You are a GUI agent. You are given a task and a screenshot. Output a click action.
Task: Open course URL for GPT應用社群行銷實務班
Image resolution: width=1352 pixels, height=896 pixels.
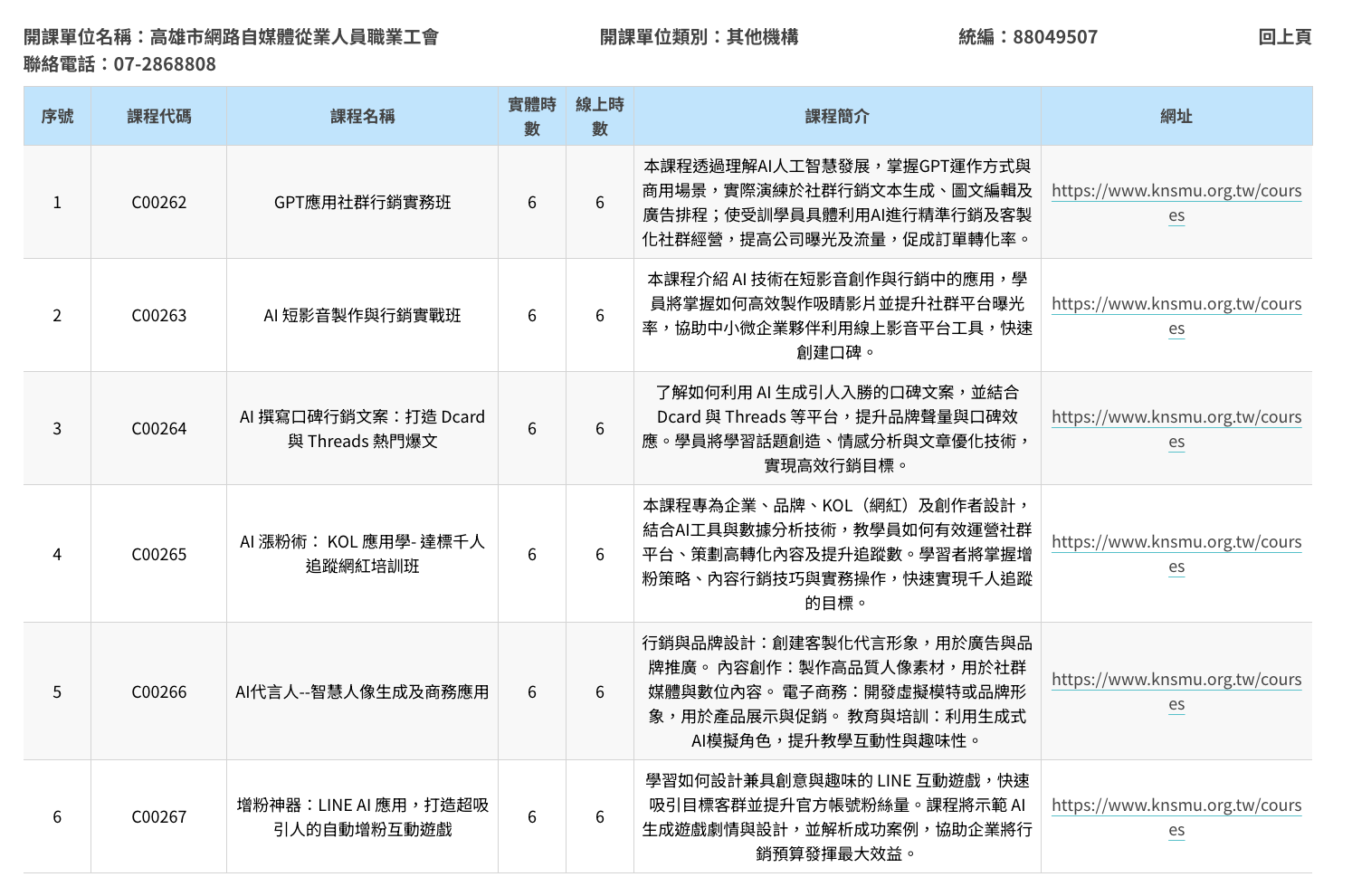[1176, 192]
